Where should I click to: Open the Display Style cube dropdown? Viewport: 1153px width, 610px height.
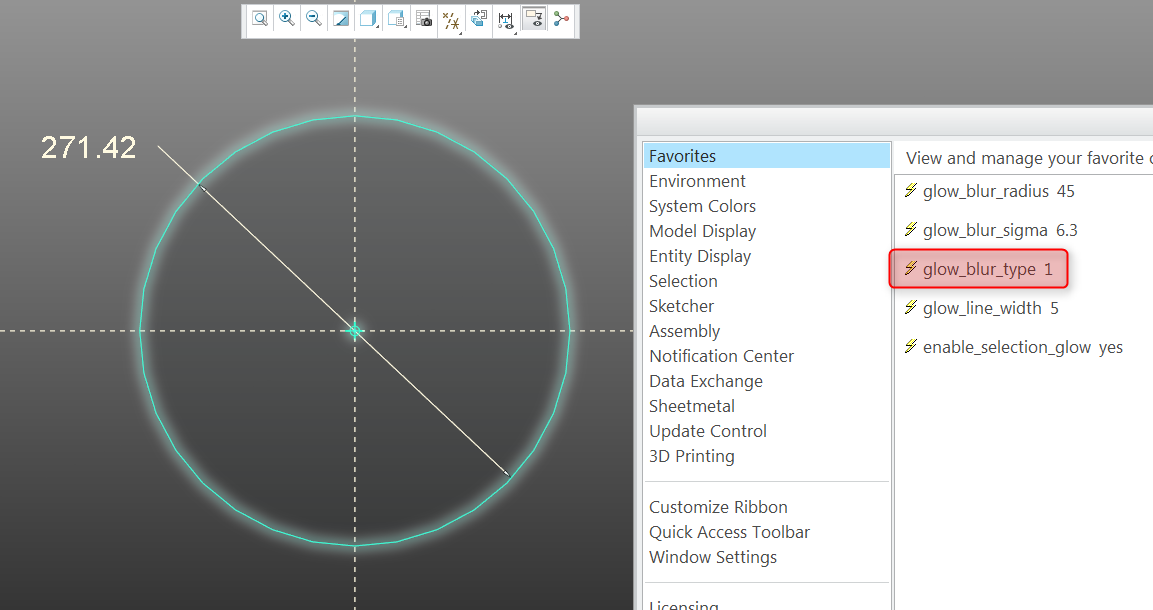click(368, 19)
